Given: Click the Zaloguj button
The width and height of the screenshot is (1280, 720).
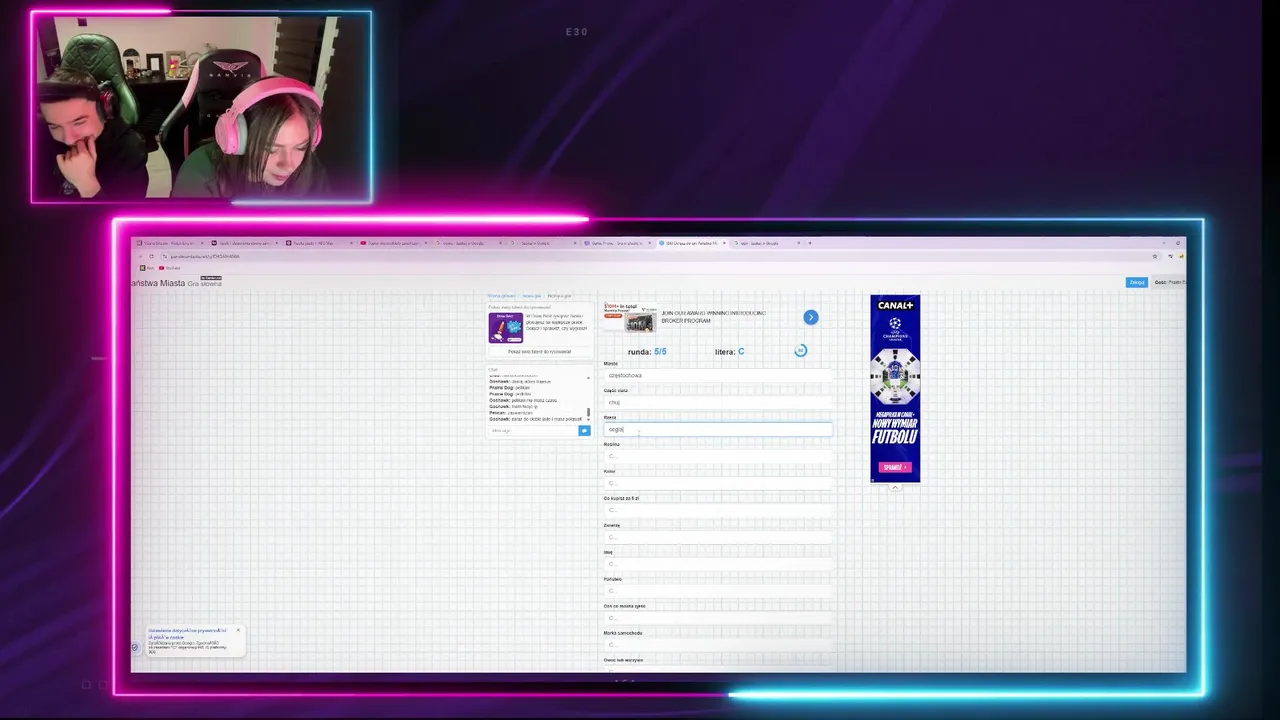Looking at the screenshot, I should [1137, 283].
